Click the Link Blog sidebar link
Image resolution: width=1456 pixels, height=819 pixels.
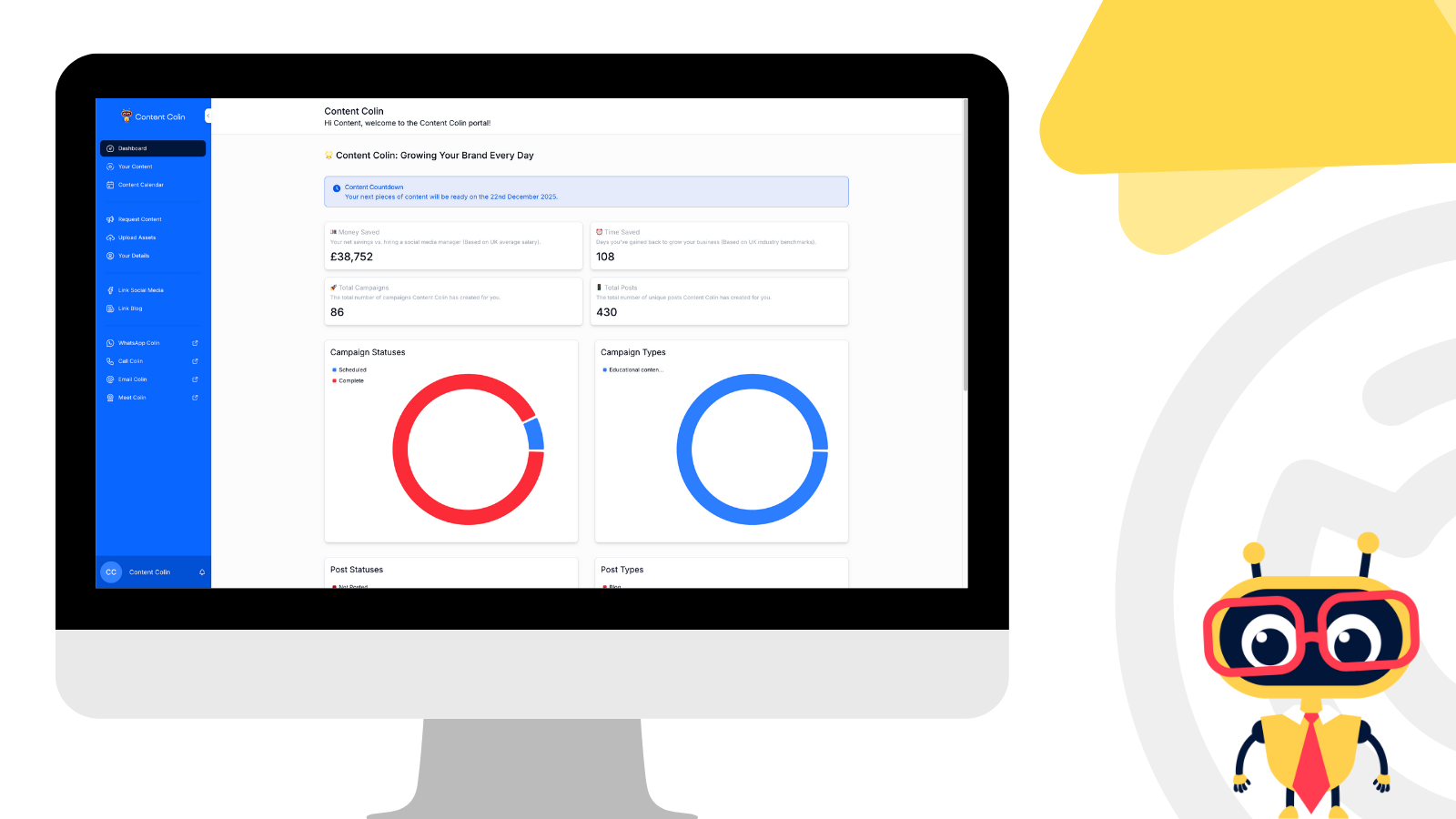(x=153, y=308)
